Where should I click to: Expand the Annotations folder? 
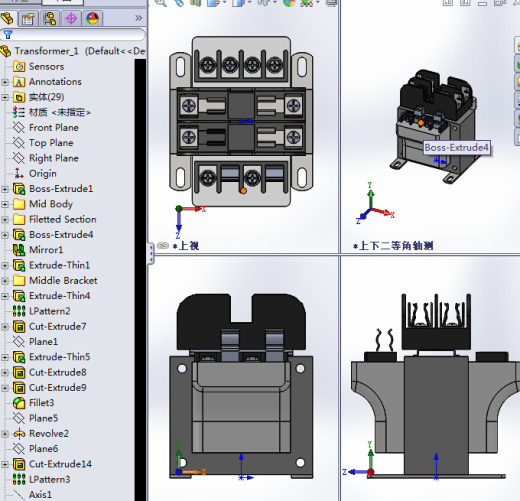point(5,82)
